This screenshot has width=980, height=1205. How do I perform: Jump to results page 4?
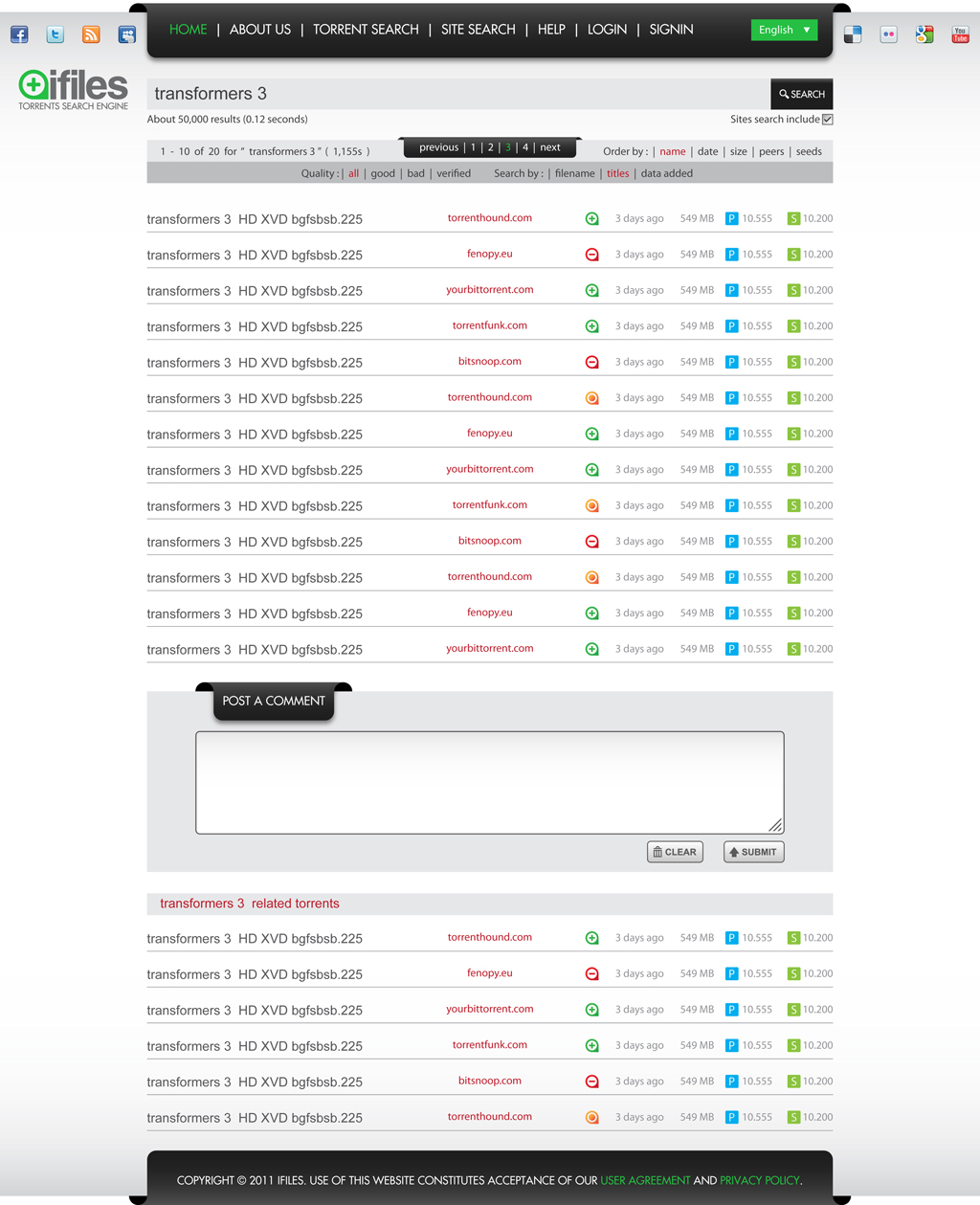click(525, 147)
